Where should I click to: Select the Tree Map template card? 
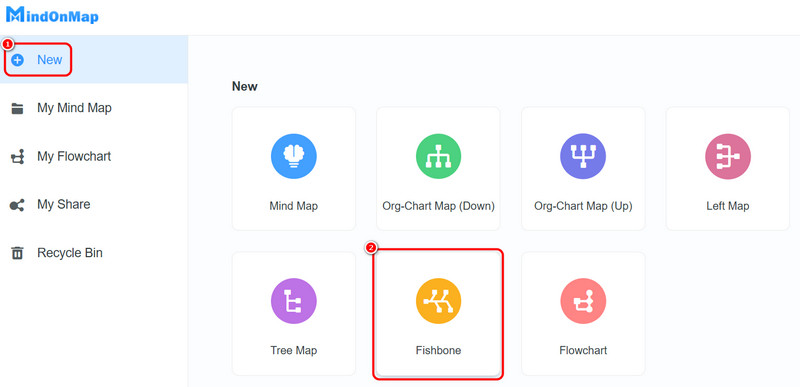point(293,314)
